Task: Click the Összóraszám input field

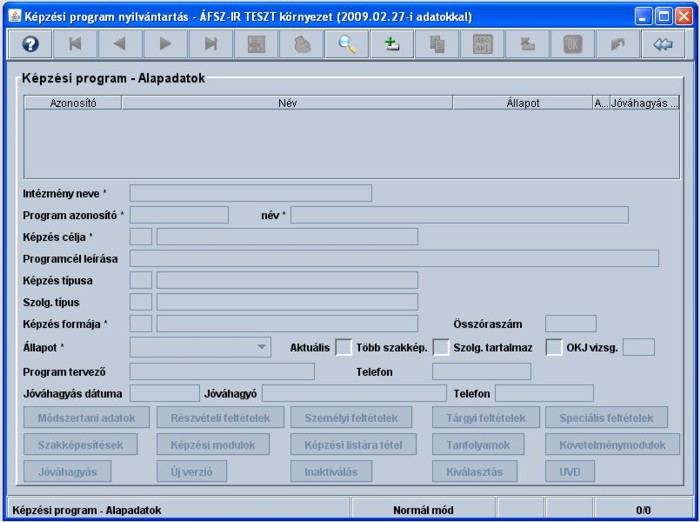Action: tap(570, 323)
